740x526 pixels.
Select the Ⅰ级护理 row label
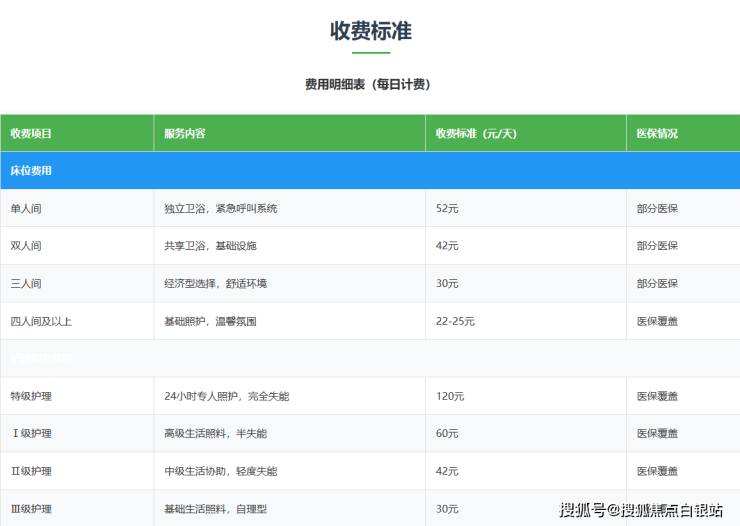pos(31,434)
